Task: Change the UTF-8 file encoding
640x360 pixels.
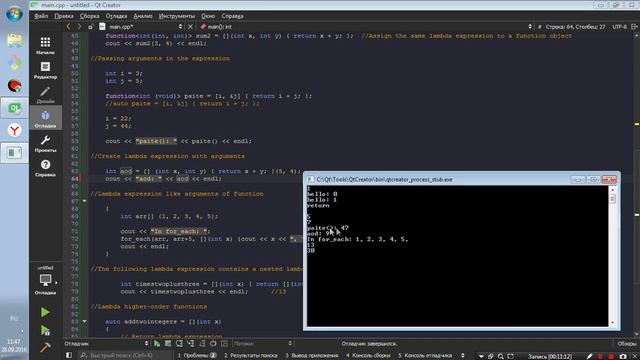Action: (x=619, y=27)
